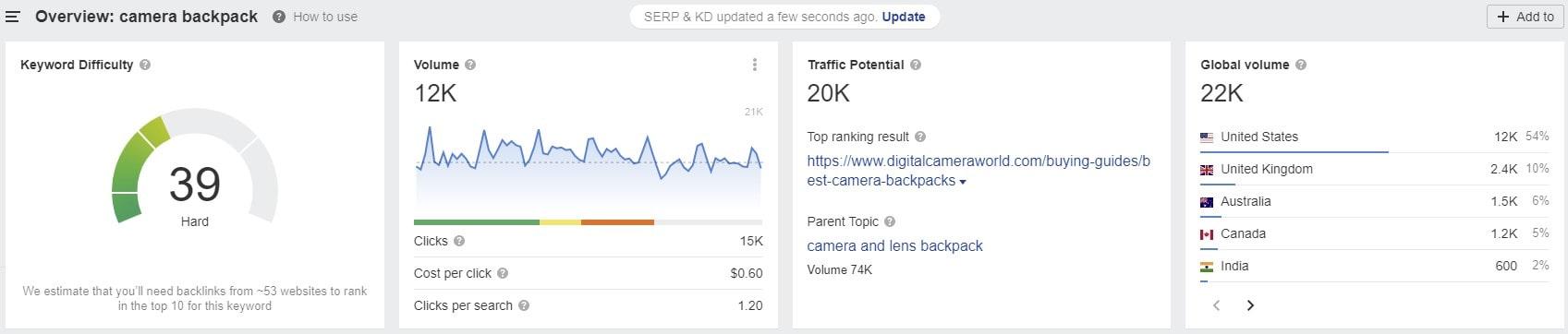Click Volume help question icon
This screenshot has width=1568, height=334.
470,65
